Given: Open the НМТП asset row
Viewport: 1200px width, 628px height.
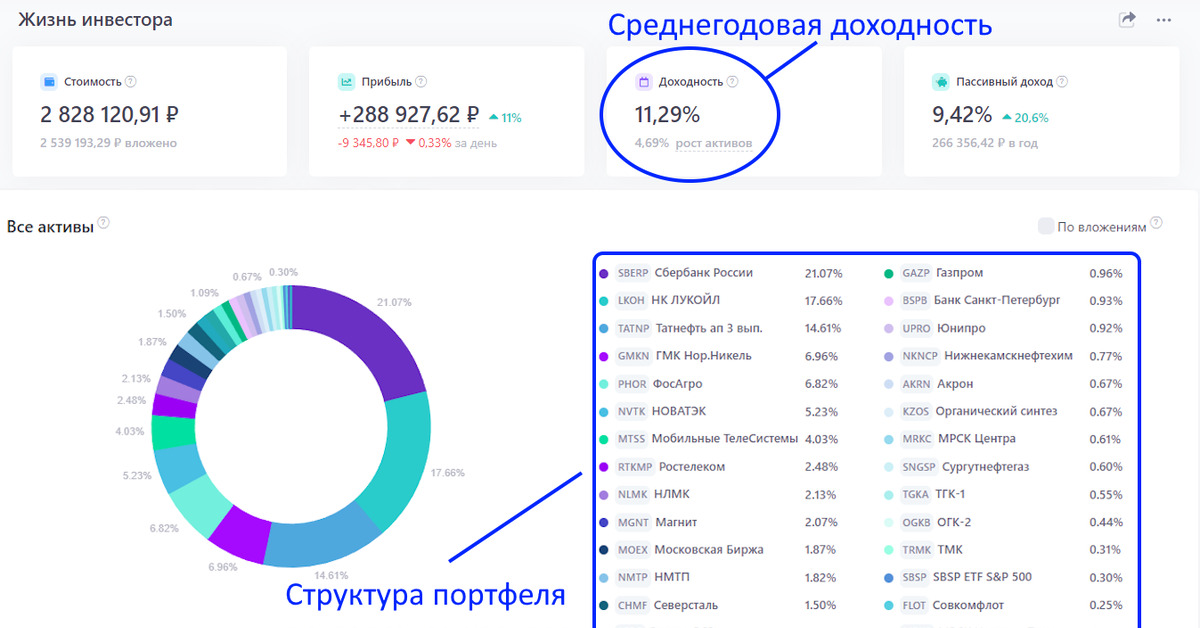Looking at the screenshot, I should (721, 577).
